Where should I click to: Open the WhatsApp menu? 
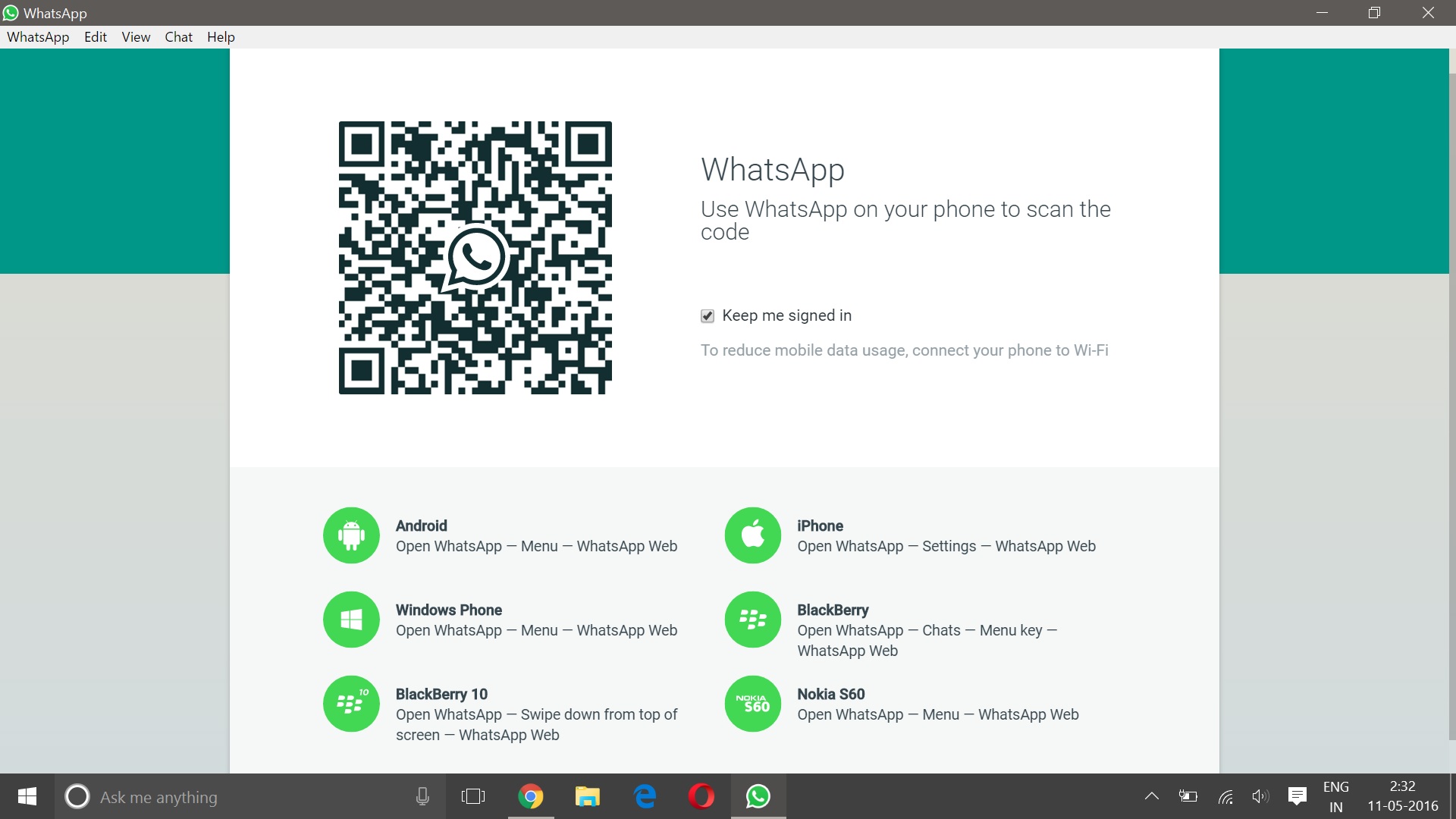coord(38,37)
